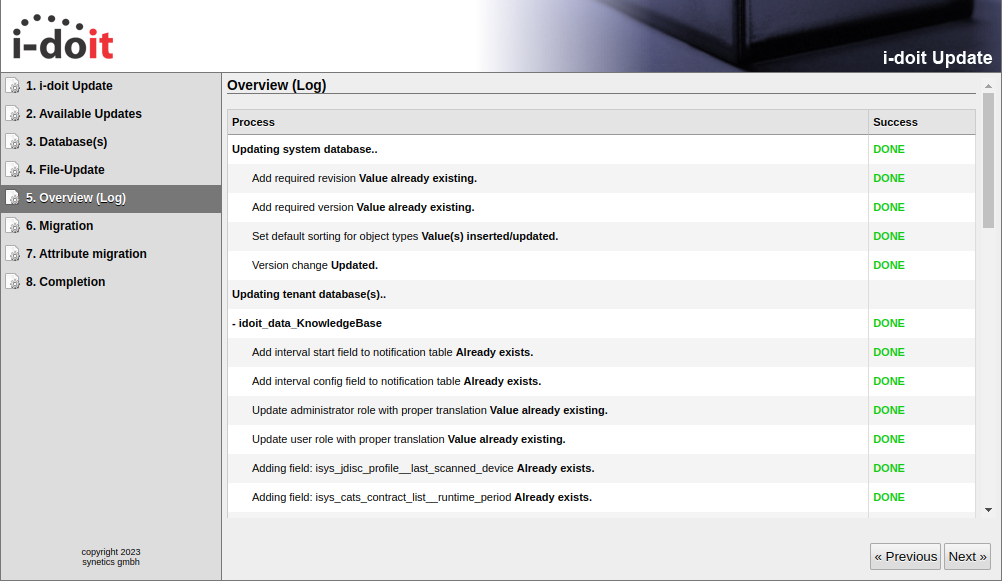Click the icon beside '4. File-Update'

point(13,170)
